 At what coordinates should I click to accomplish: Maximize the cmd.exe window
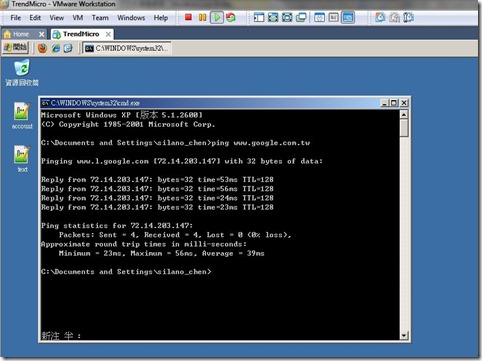click(x=394, y=103)
